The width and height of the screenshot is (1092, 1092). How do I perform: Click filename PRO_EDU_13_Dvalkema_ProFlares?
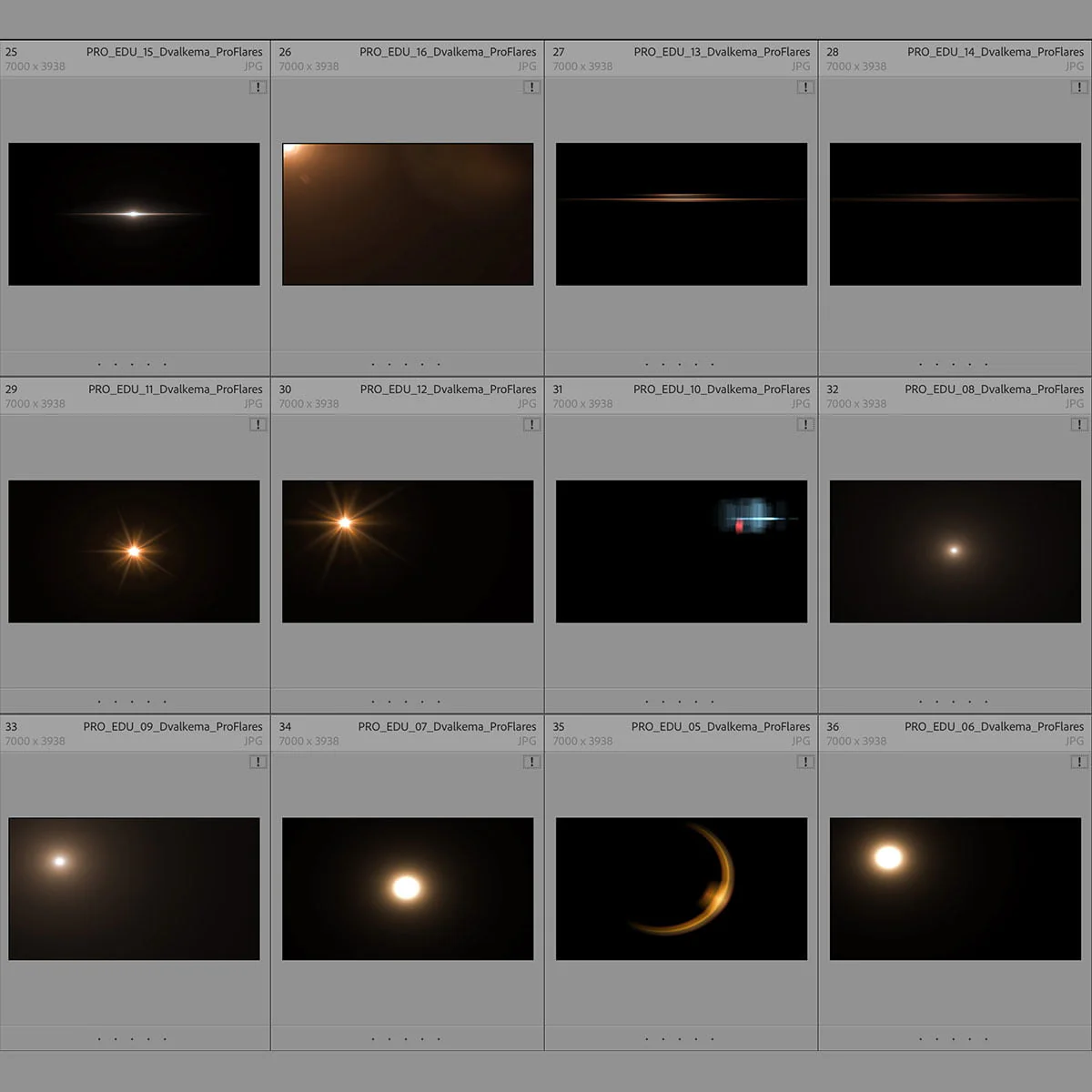click(722, 52)
